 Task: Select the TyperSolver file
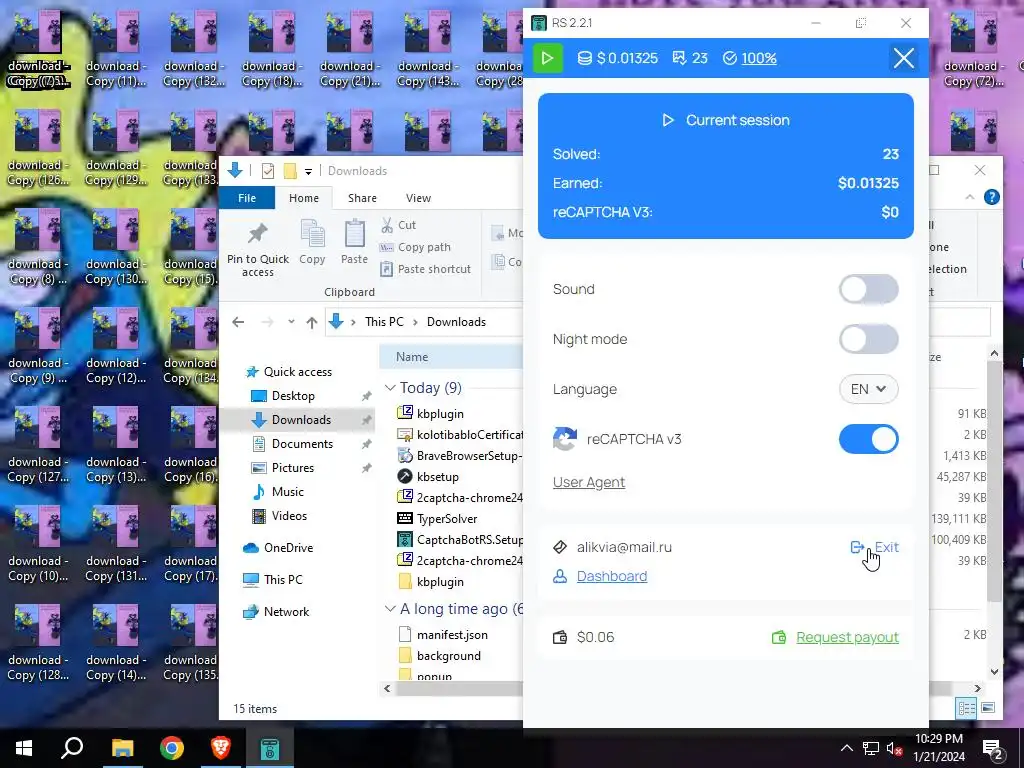[x=447, y=519]
